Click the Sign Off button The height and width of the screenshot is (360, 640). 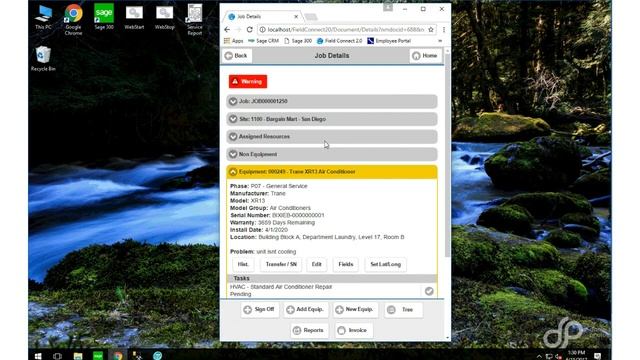pyautogui.click(x=260, y=310)
